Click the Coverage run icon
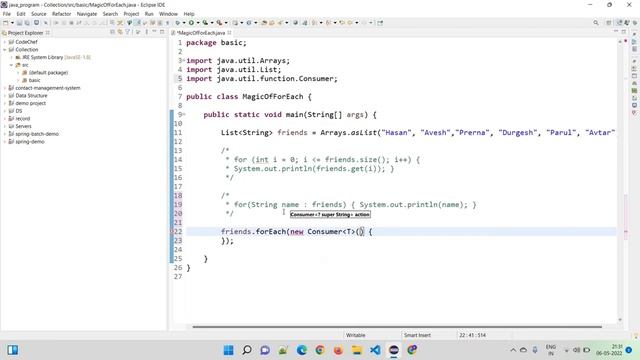This screenshot has width=640, height=360. point(205,23)
